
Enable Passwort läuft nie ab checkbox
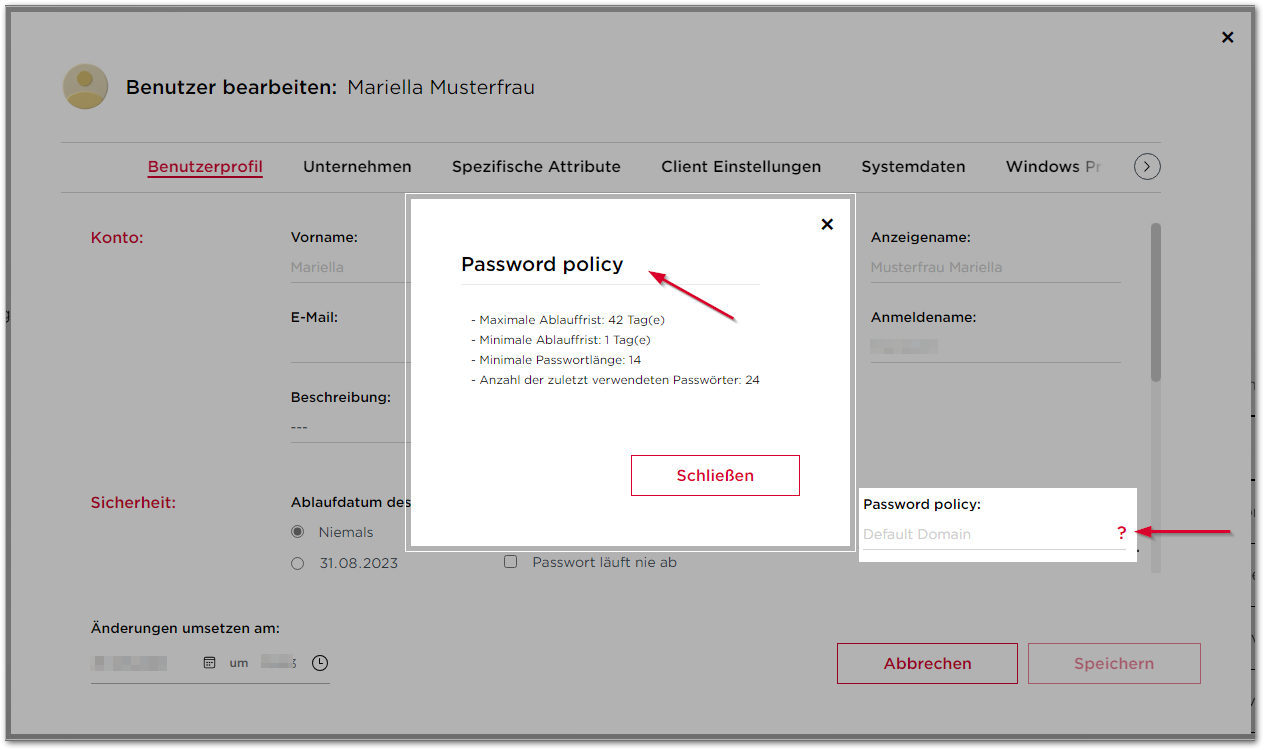coord(510,562)
